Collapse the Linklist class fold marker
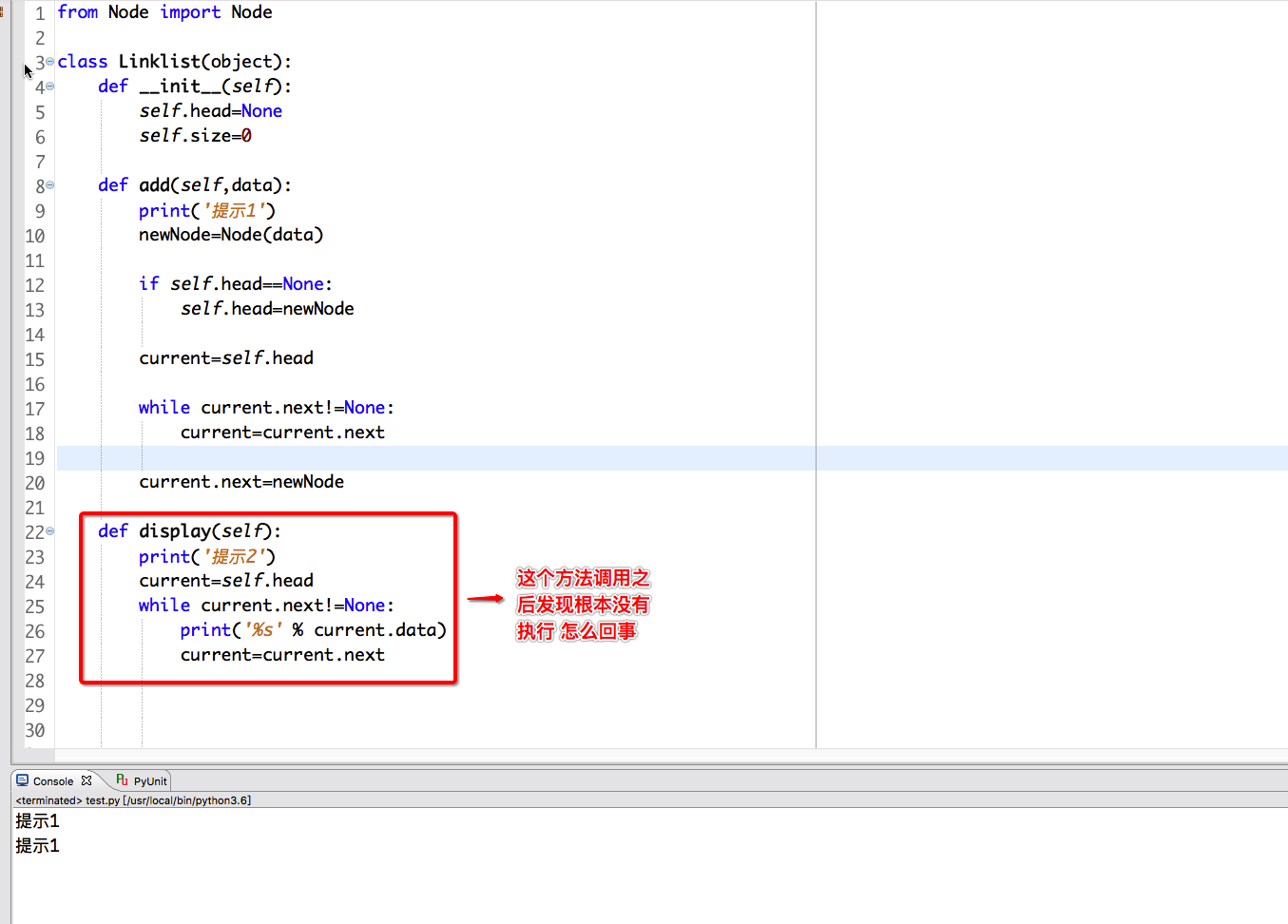 50,62
